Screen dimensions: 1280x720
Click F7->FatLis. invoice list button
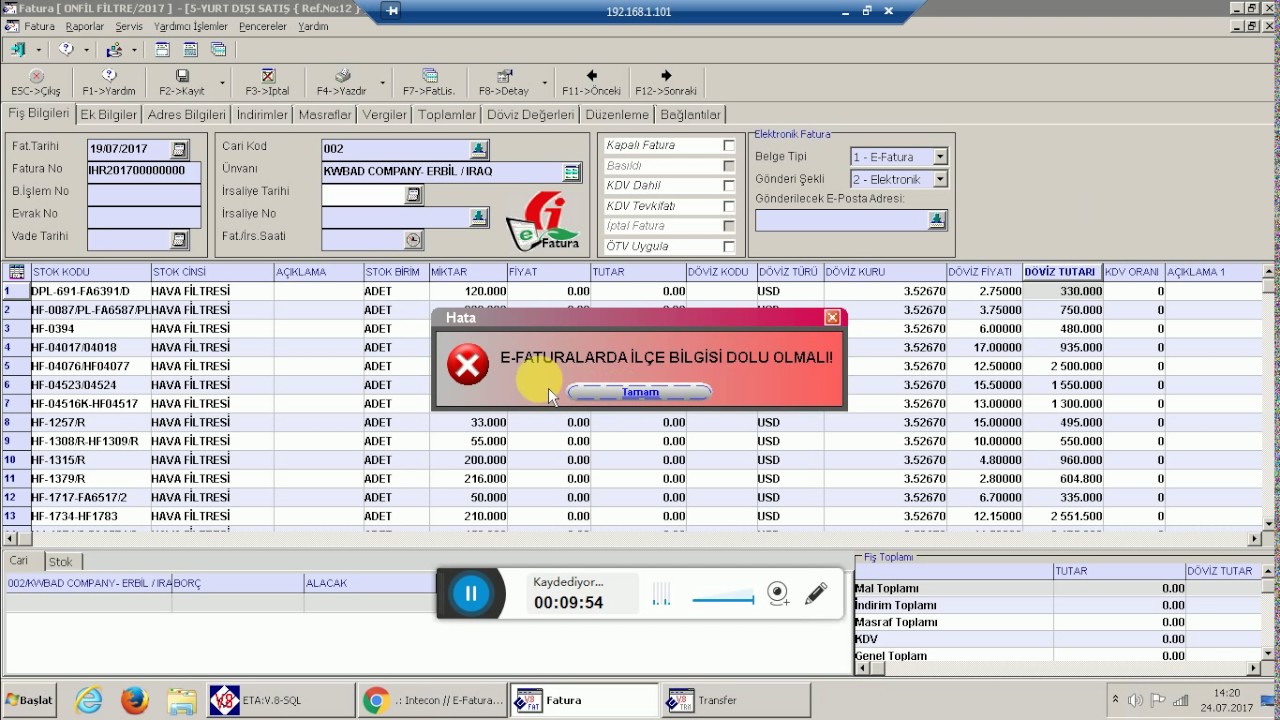pyautogui.click(x=430, y=82)
